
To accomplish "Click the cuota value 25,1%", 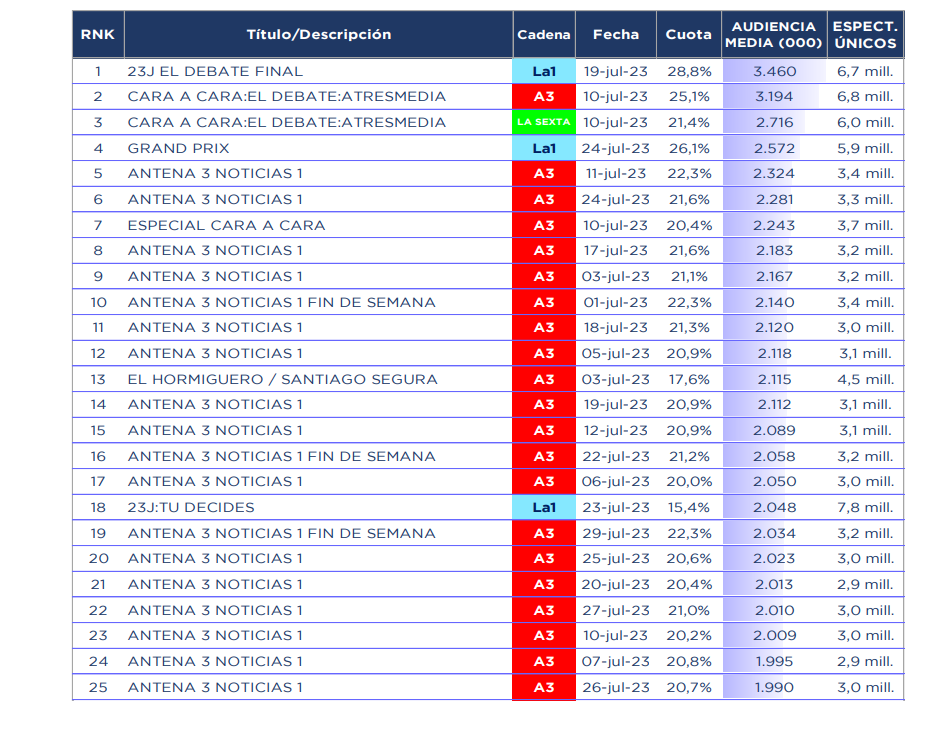I will click(x=689, y=97).
